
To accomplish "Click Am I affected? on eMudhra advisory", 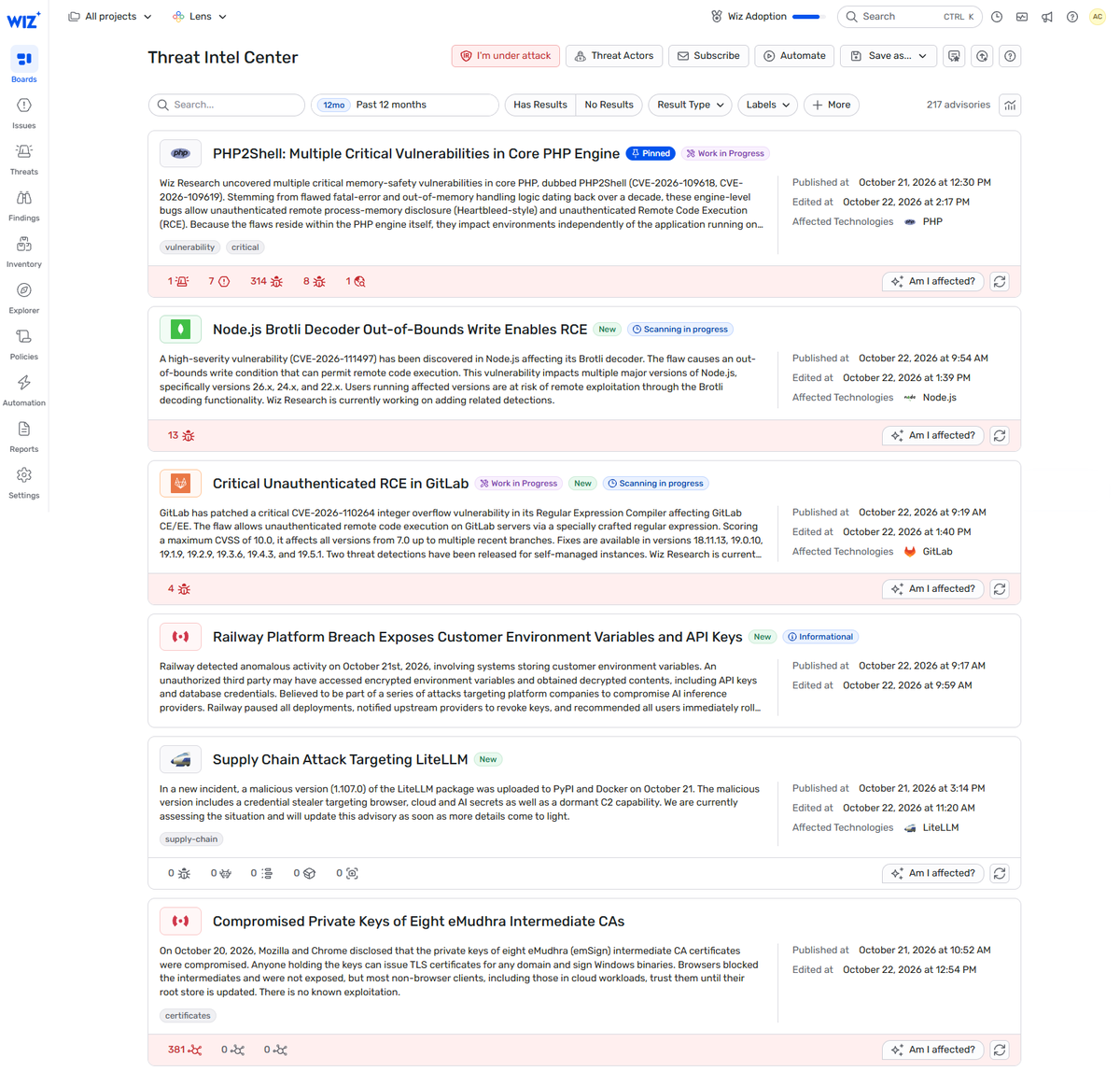I will tap(932, 1050).
